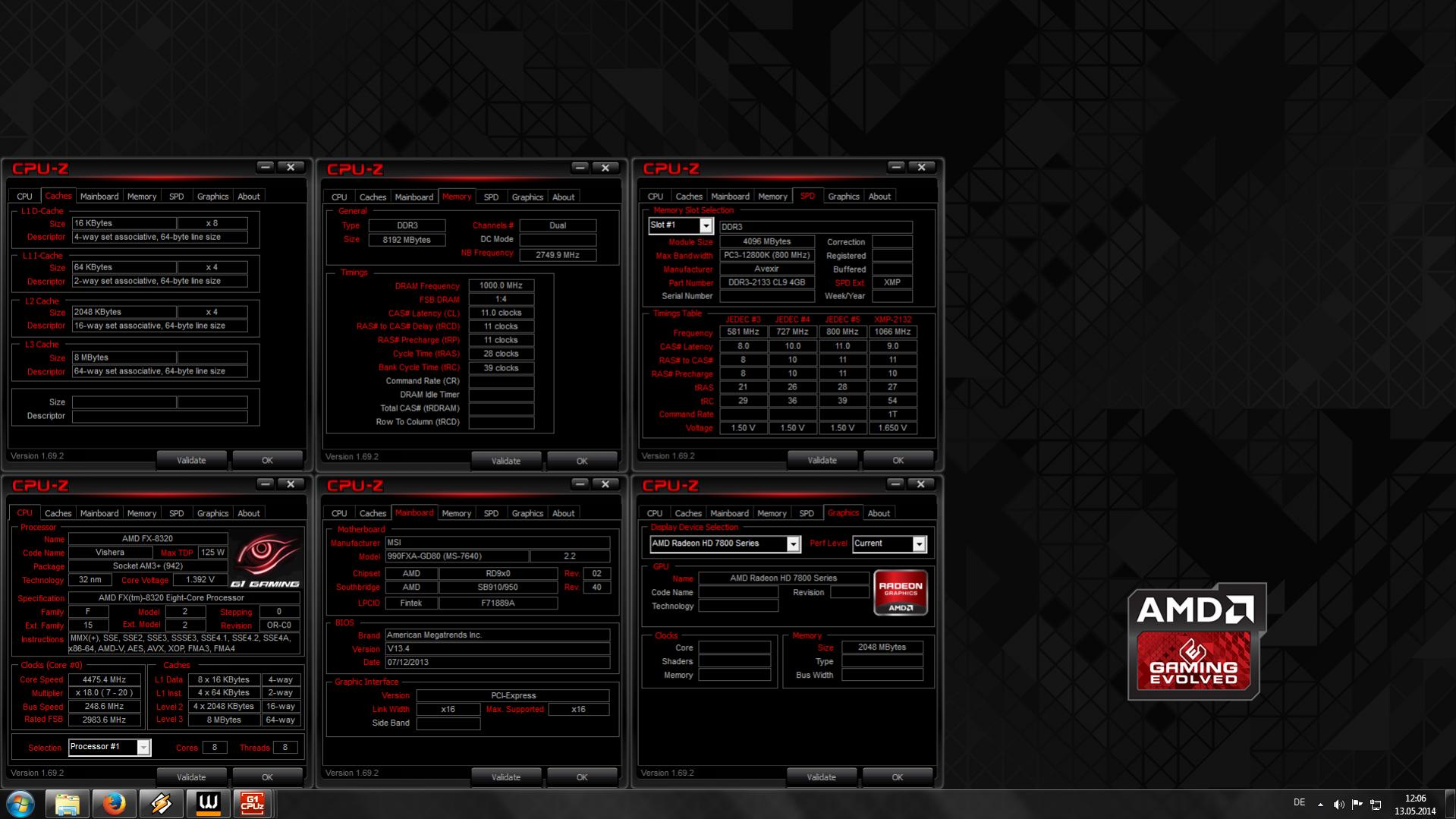Click the Part Number DDR3-2133 CL9 4GB field

click(766, 282)
